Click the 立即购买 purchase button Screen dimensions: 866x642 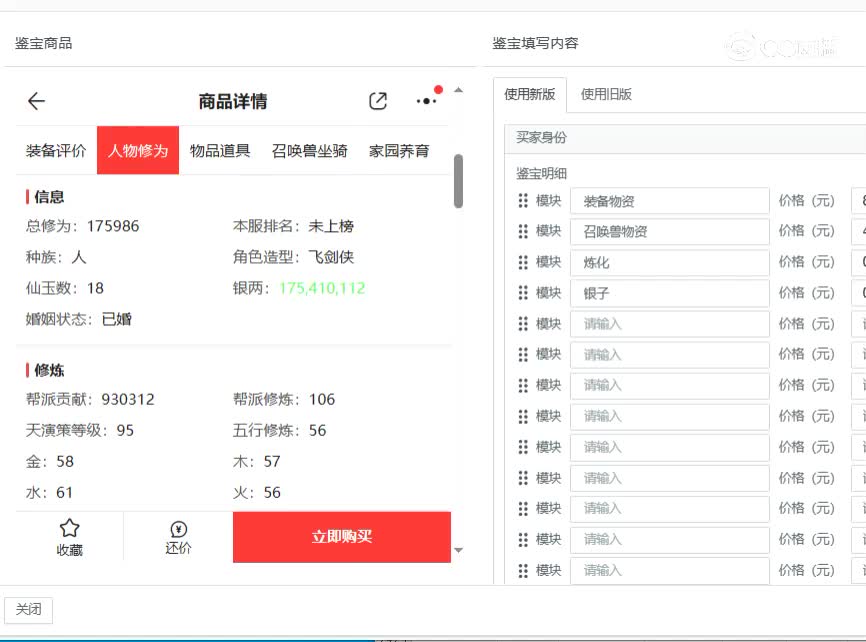(342, 537)
